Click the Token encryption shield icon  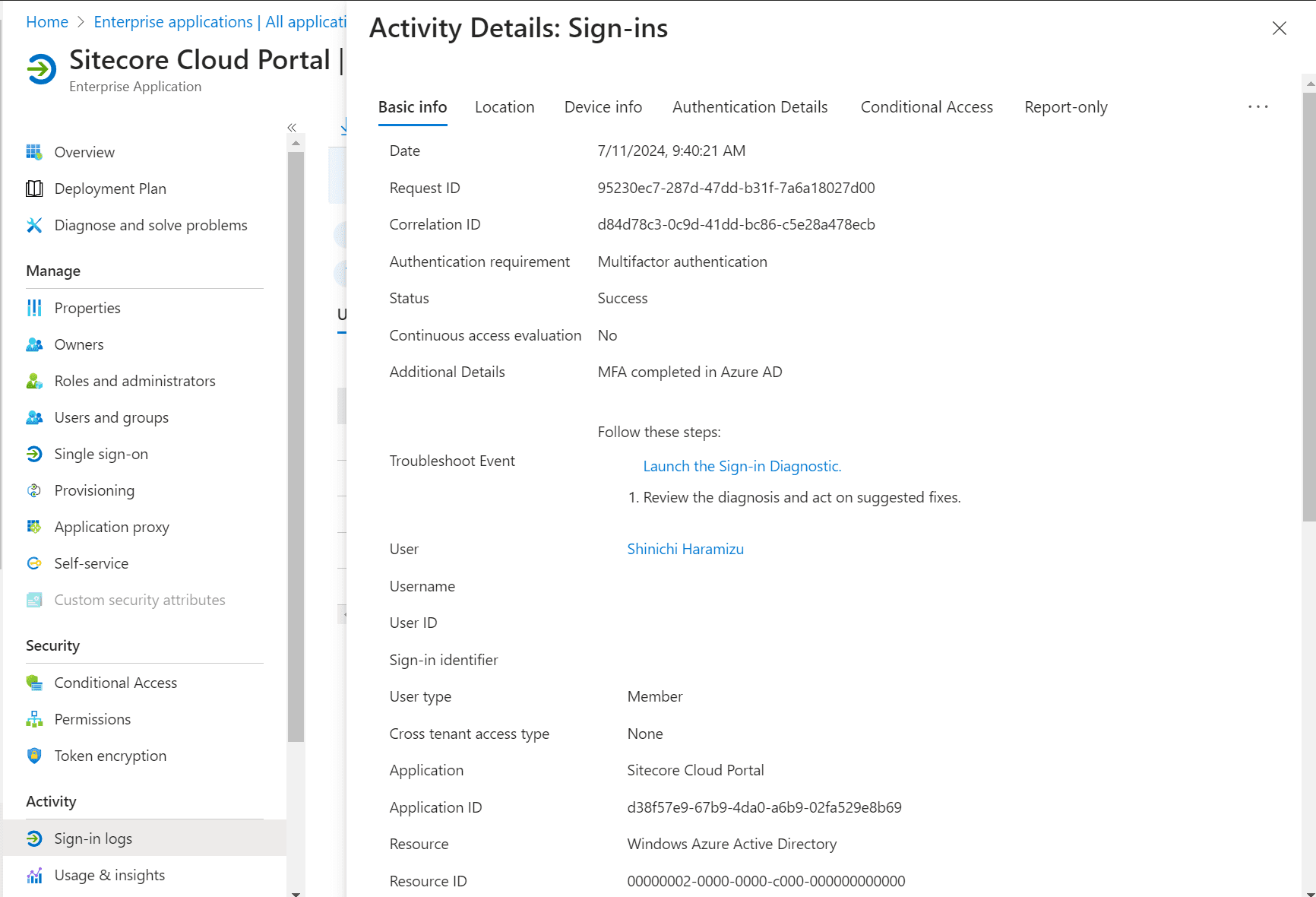34,756
